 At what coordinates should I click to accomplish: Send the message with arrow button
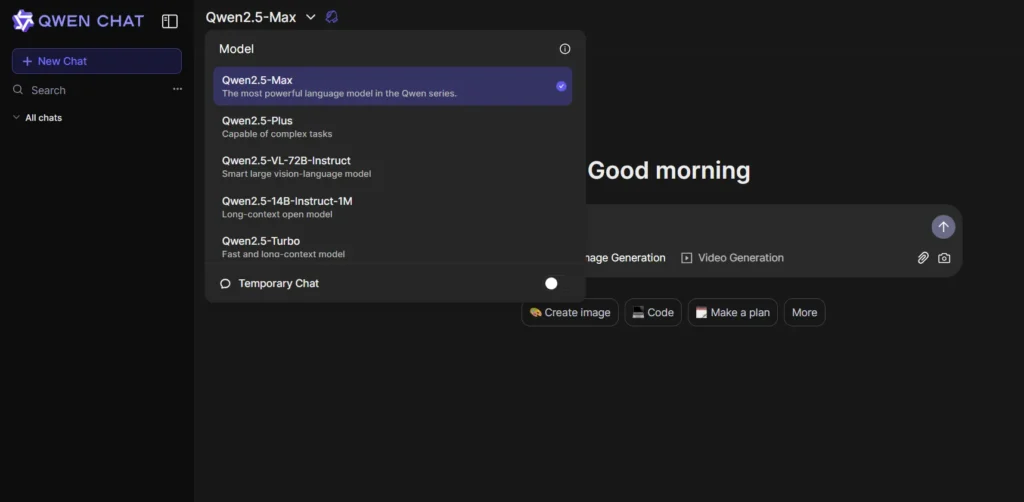pos(943,227)
